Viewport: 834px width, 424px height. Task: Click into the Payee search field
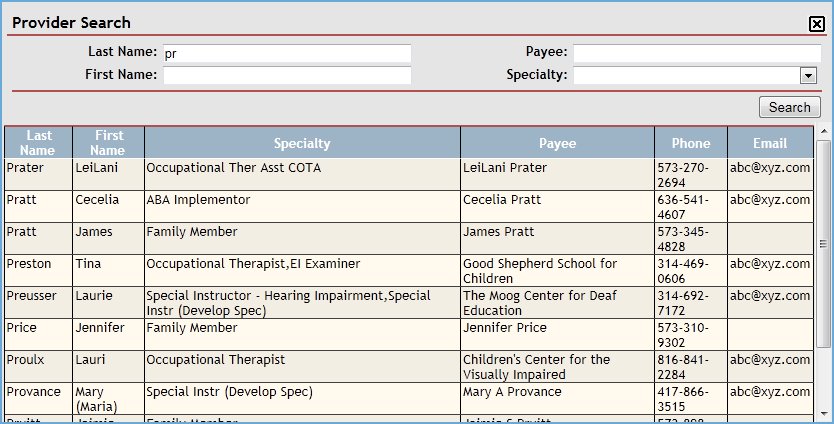pyautogui.click(x=696, y=53)
